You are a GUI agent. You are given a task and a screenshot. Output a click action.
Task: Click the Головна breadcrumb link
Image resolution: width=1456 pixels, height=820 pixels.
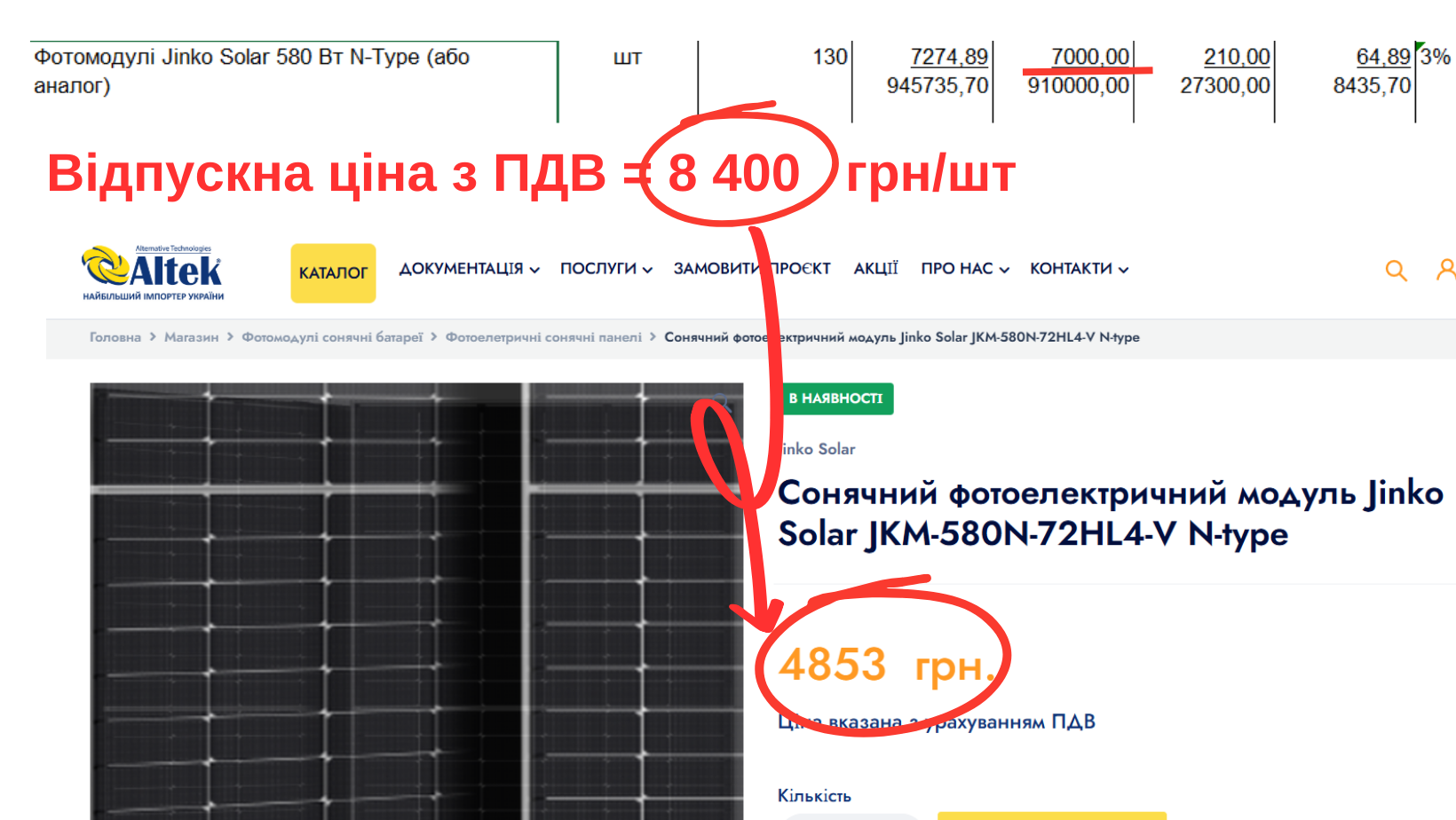[115, 337]
